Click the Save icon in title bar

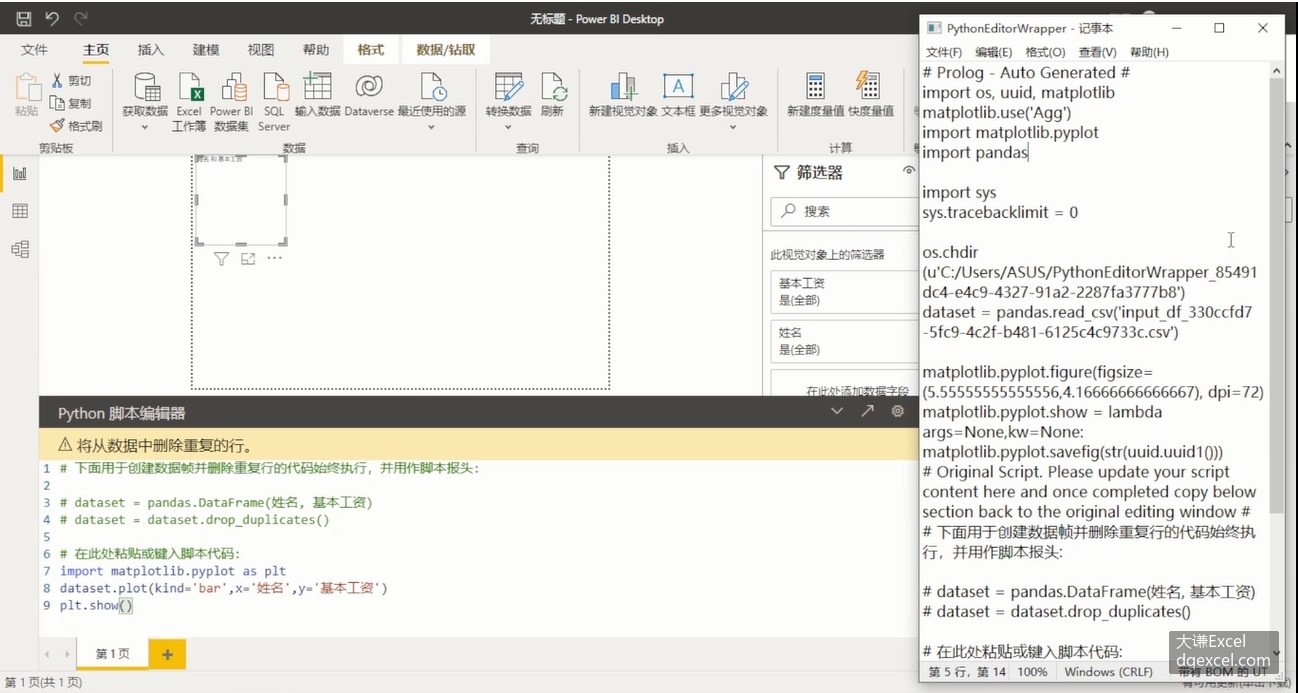click(x=24, y=18)
